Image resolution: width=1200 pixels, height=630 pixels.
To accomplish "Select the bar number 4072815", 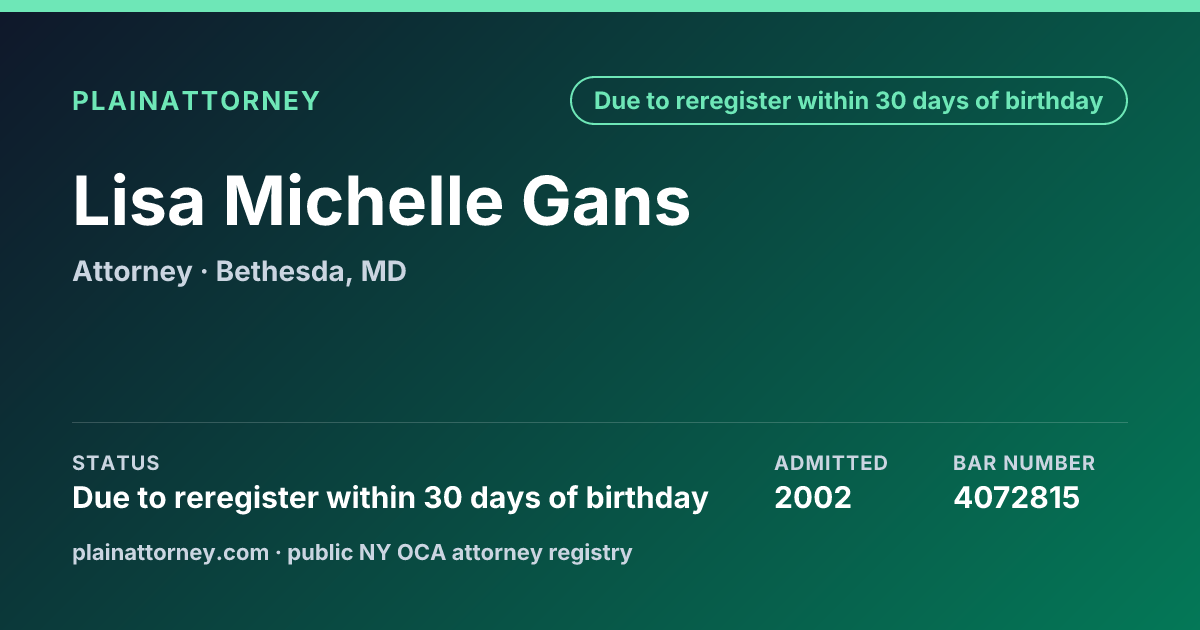I will click(1016, 497).
